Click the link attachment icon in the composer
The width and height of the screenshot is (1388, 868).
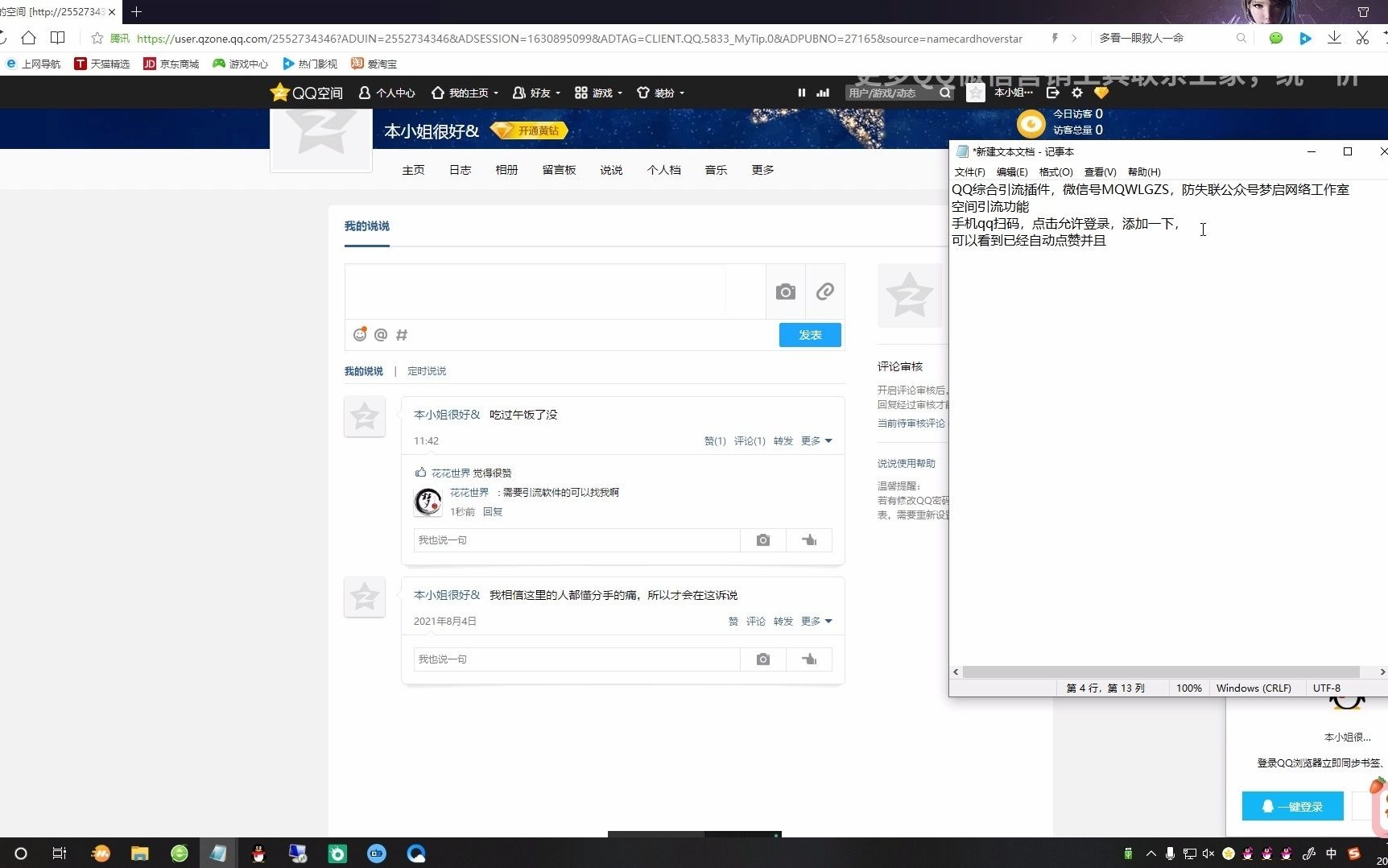coord(824,292)
